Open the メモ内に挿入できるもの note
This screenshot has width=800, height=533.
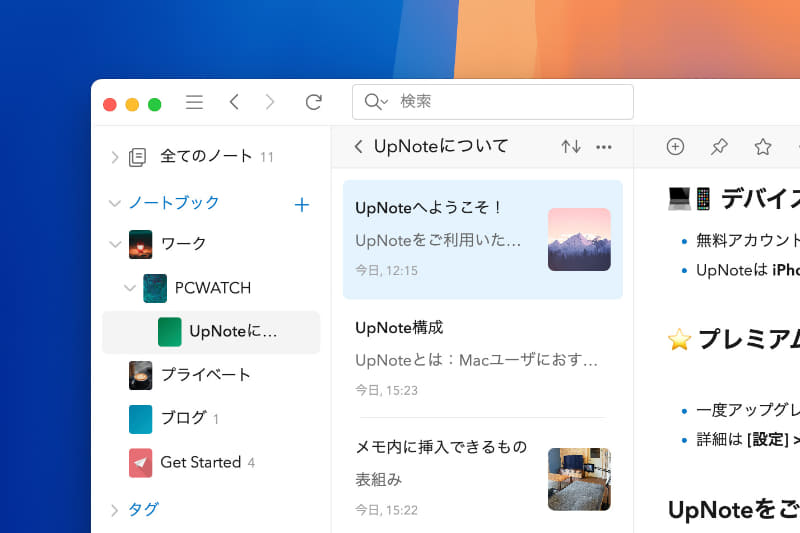pyautogui.click(x=483, y=478)
